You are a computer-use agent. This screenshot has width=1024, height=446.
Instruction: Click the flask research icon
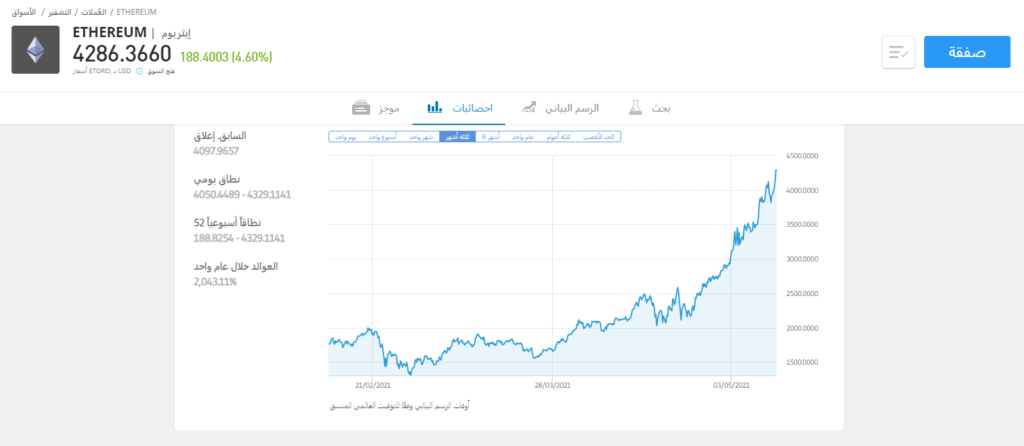(635, 107)
